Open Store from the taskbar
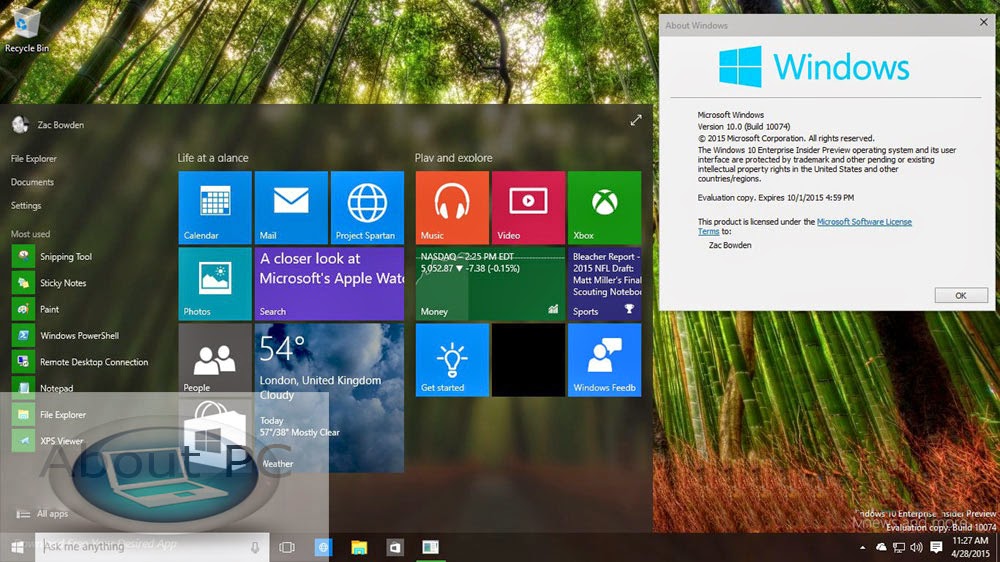The image size is (1000, 562). (x=395, y=547)
